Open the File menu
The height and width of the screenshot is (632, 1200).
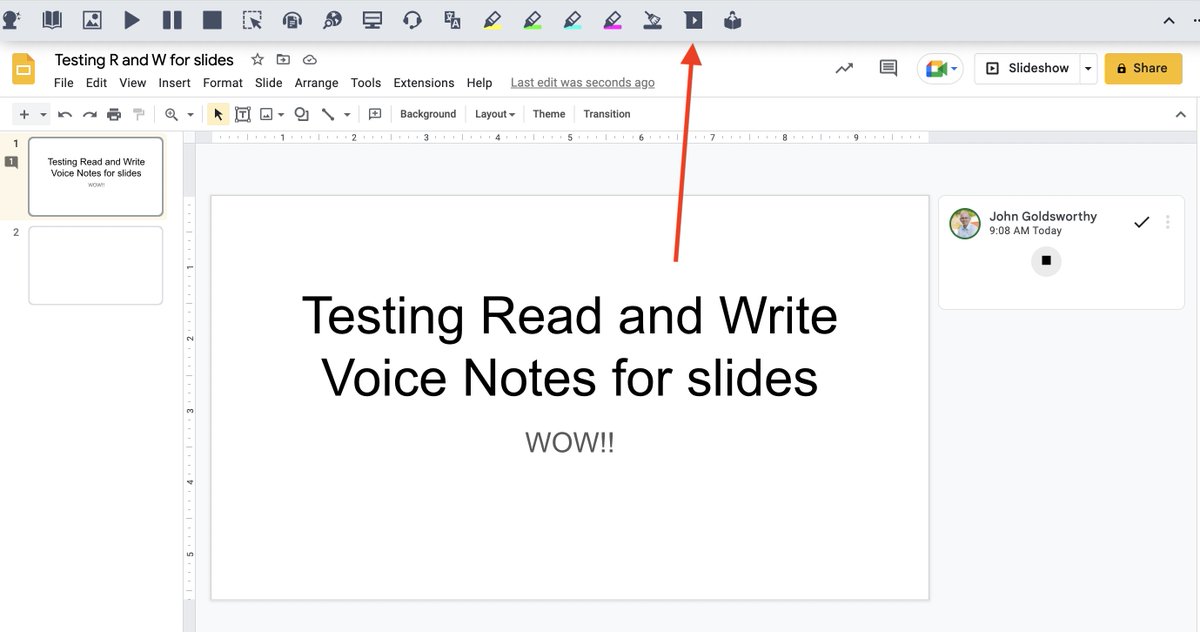click(64, 83)
